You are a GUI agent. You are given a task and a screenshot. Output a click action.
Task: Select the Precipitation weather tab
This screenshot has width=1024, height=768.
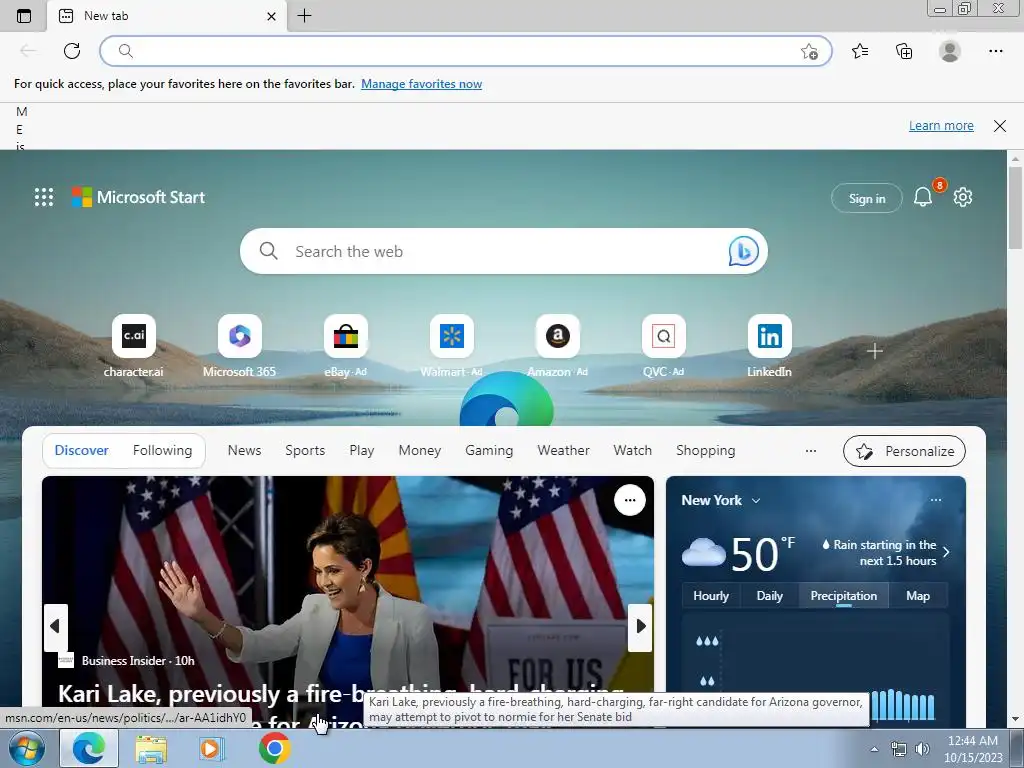pyautogui.click(x=844, y=596)
